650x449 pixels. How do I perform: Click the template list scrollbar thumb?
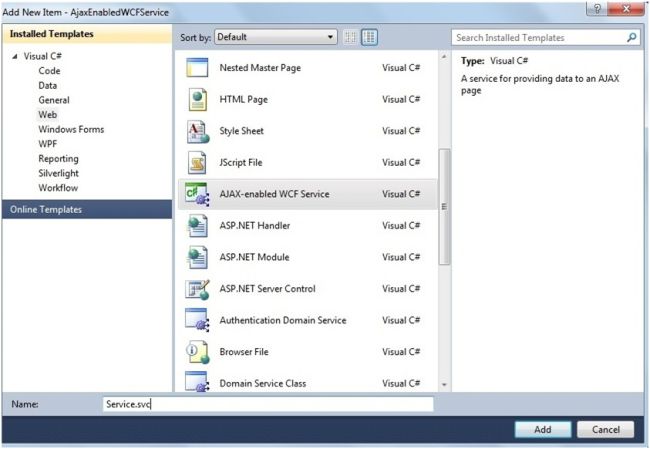pyautogui.click(x=444, y=206)
